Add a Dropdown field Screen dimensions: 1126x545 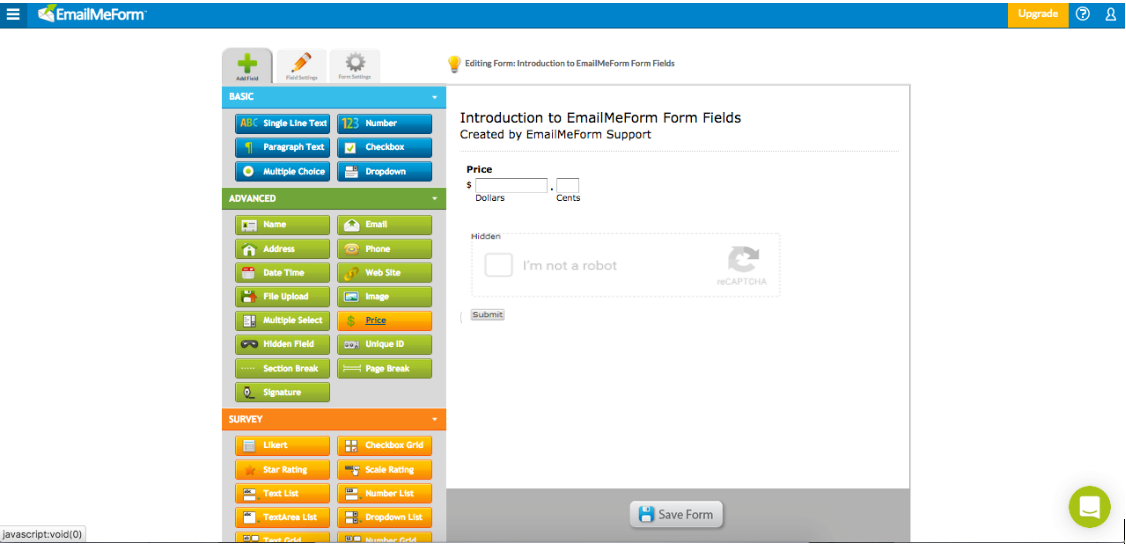pyautogui.click(x=384, y=172)
